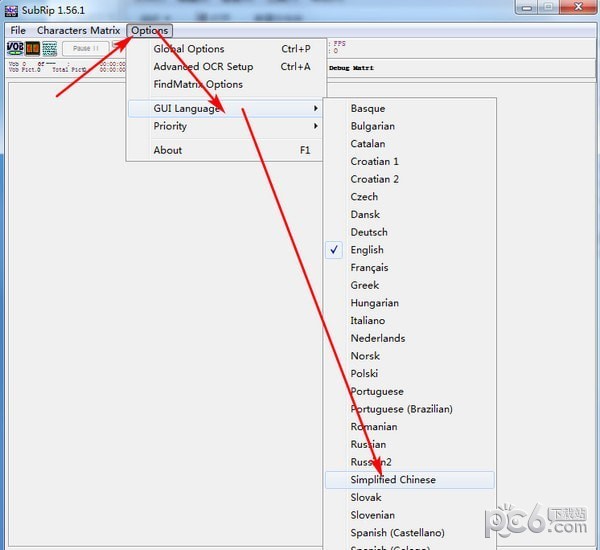Open the VOB subtitle file icon

tap(15, 48)
